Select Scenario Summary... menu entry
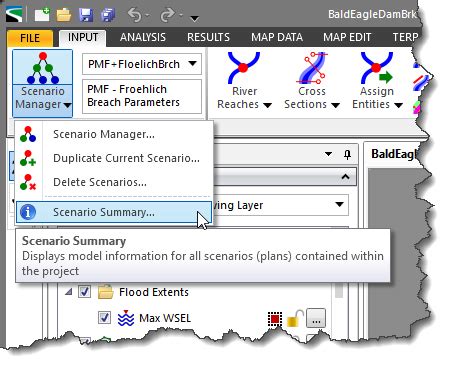This screenshot has height=370, width=456. [x=114, y=212]
